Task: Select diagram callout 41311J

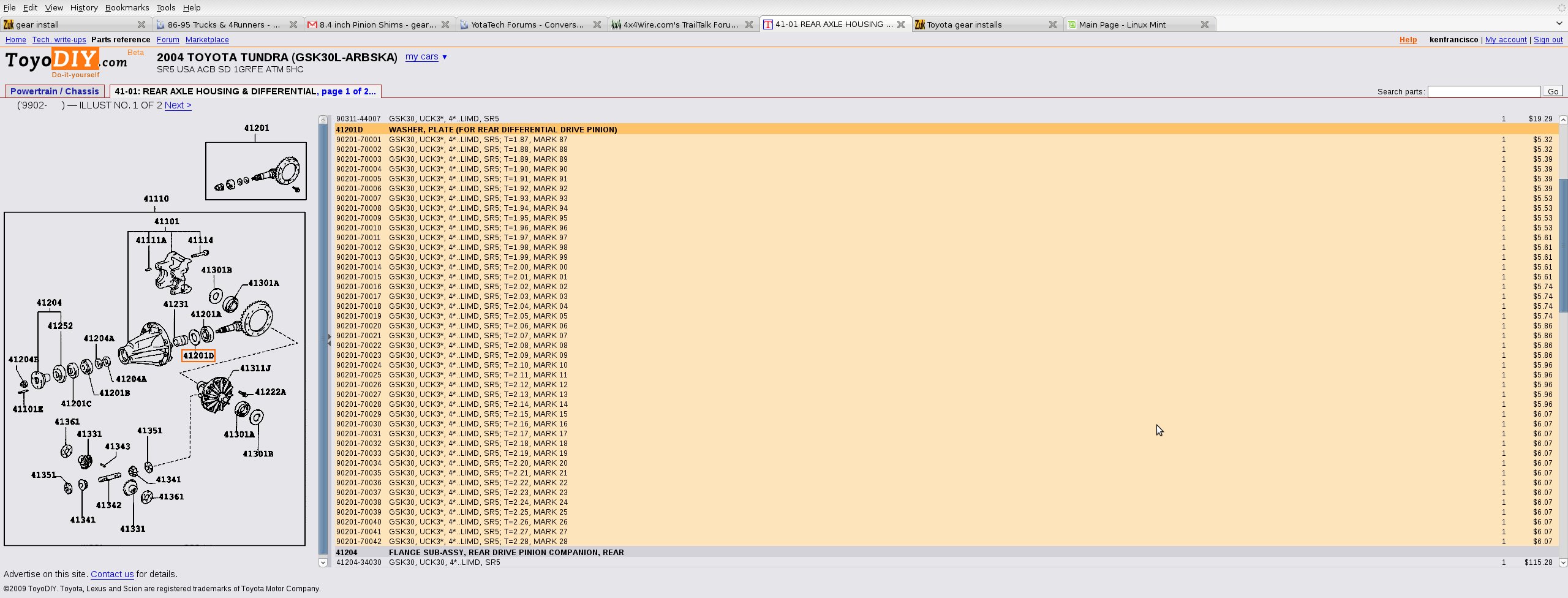Action: point(255,368)
